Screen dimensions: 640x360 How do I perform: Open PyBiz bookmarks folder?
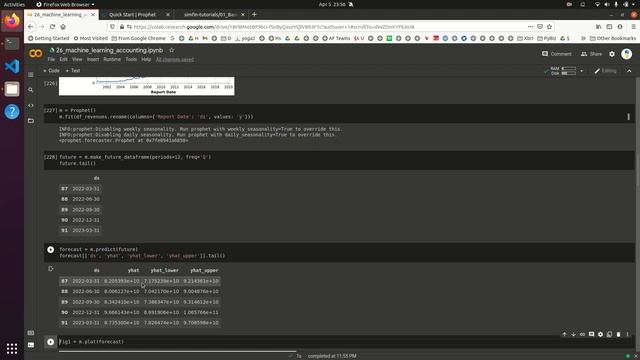(x=547, y=38)
